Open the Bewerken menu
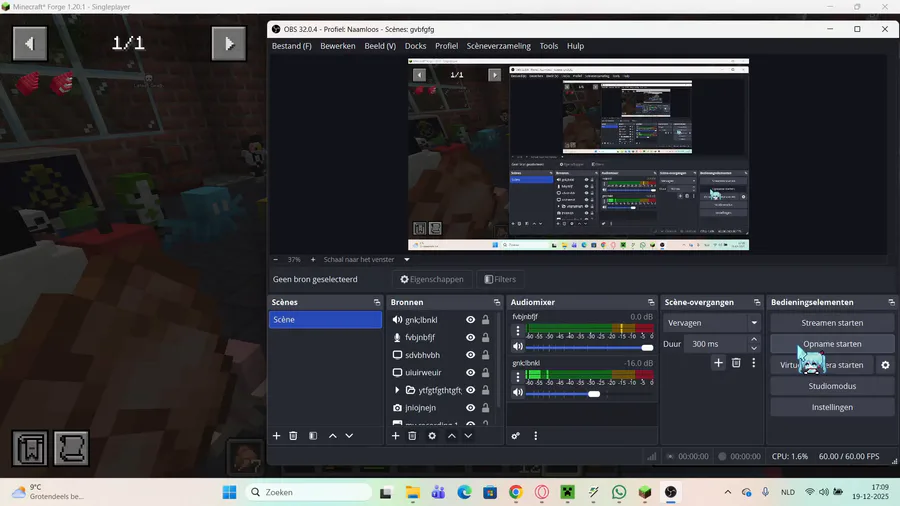 click(x=338, y=46)
